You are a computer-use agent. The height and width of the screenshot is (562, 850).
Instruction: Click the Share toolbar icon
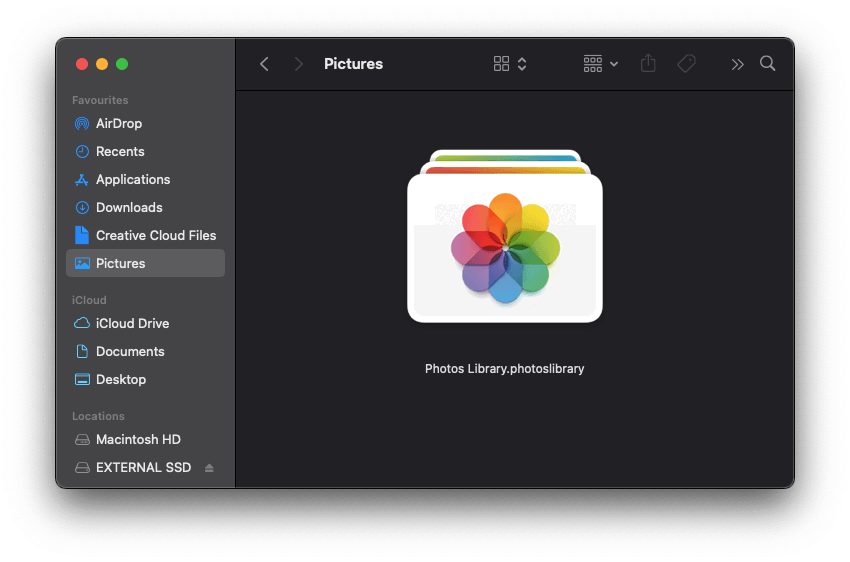click(x=648, y=64)
